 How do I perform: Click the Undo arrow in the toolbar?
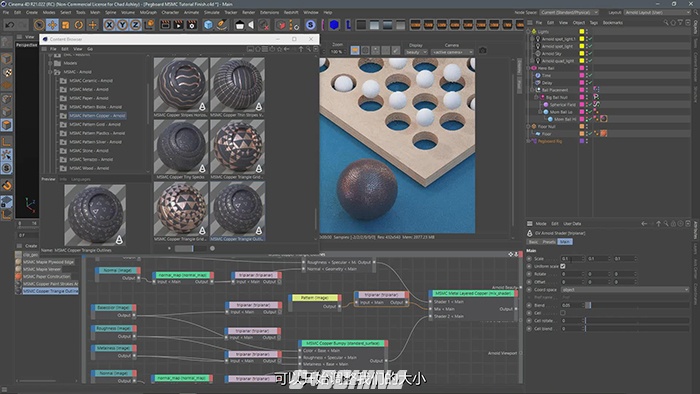(x=9, y=25)
